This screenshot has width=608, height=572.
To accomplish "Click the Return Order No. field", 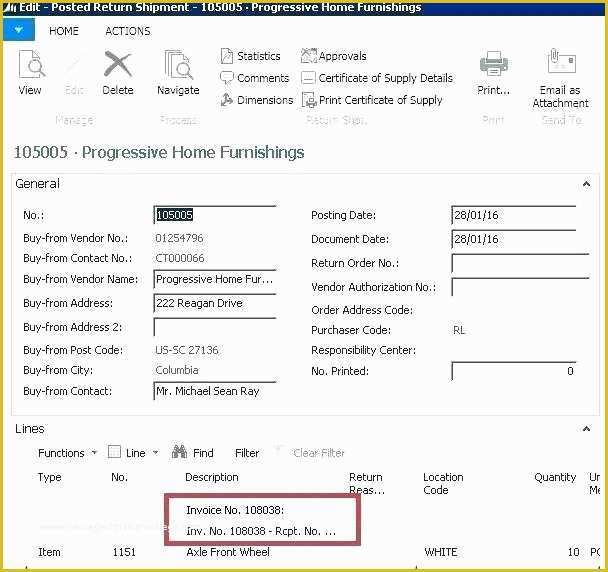I will click(x=520, y=263).
